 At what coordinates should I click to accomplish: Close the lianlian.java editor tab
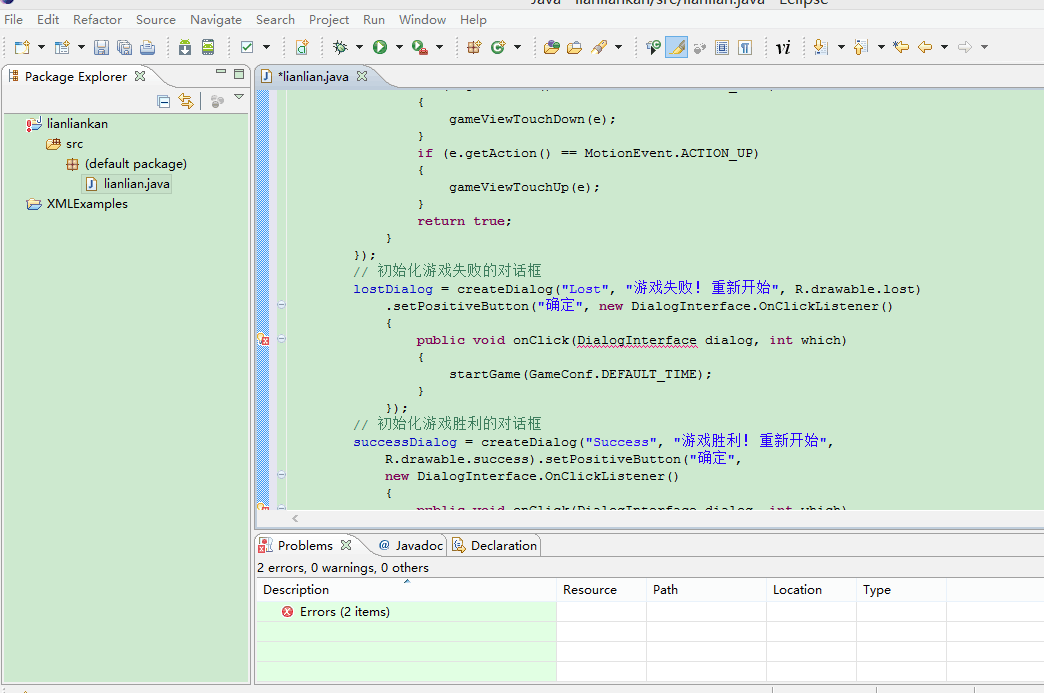(362, 76)
